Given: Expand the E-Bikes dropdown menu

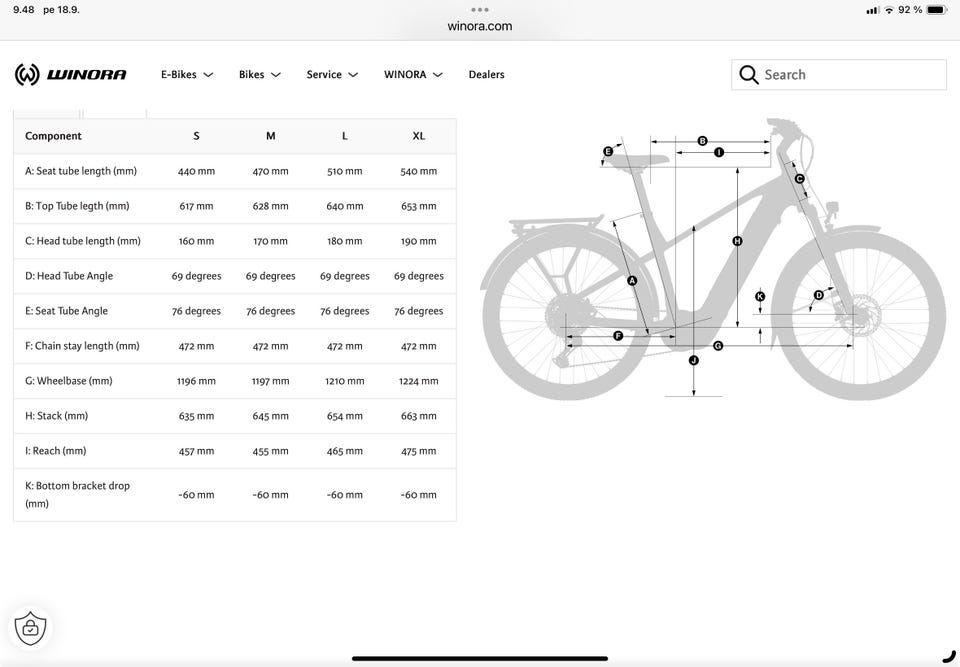Looking at the screenshot, I should coord(187,75).
